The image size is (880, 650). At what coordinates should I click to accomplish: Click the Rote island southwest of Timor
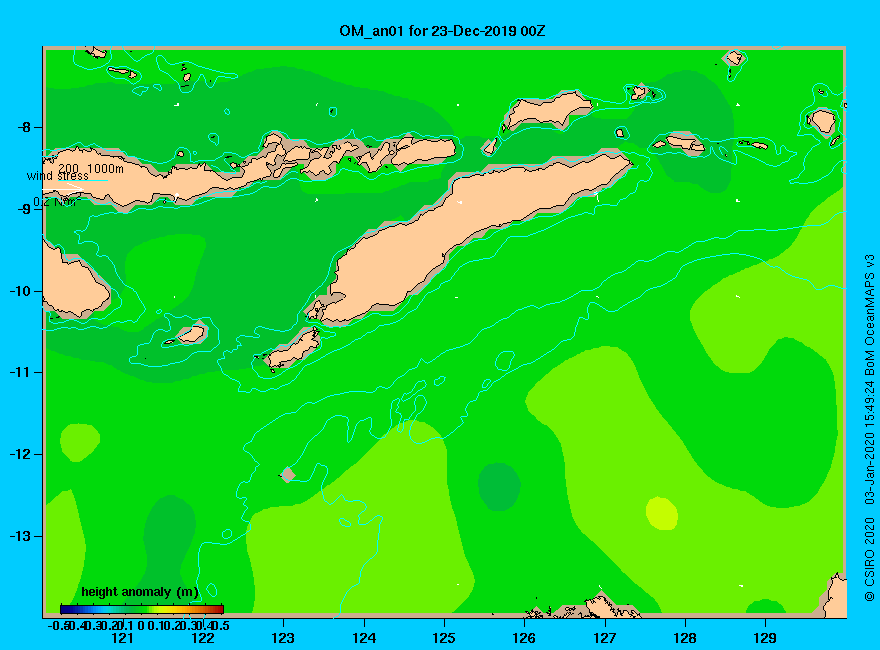coord(292,350)
